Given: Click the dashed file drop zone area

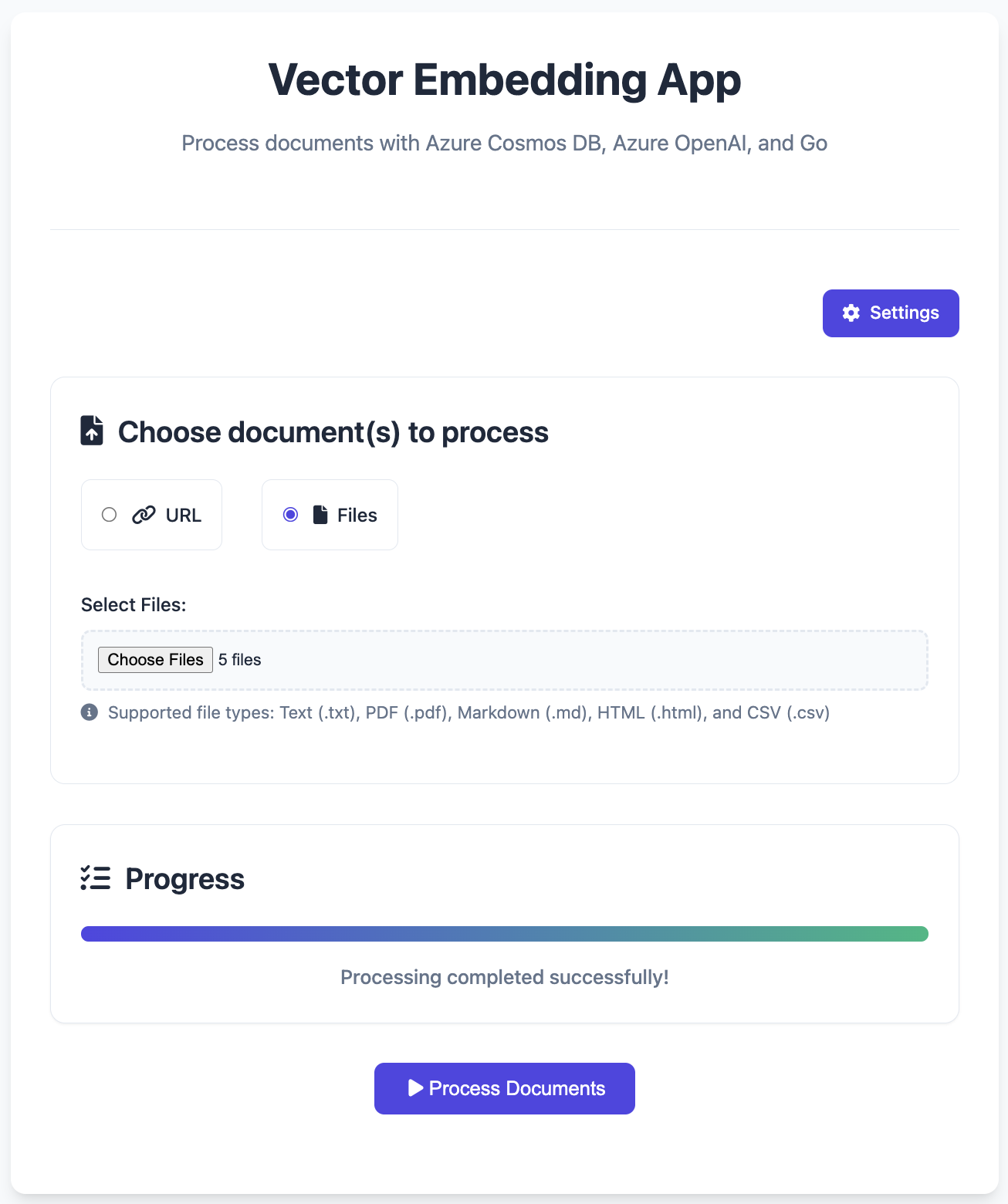Looking at the screenshot, I should click(505, 661).
